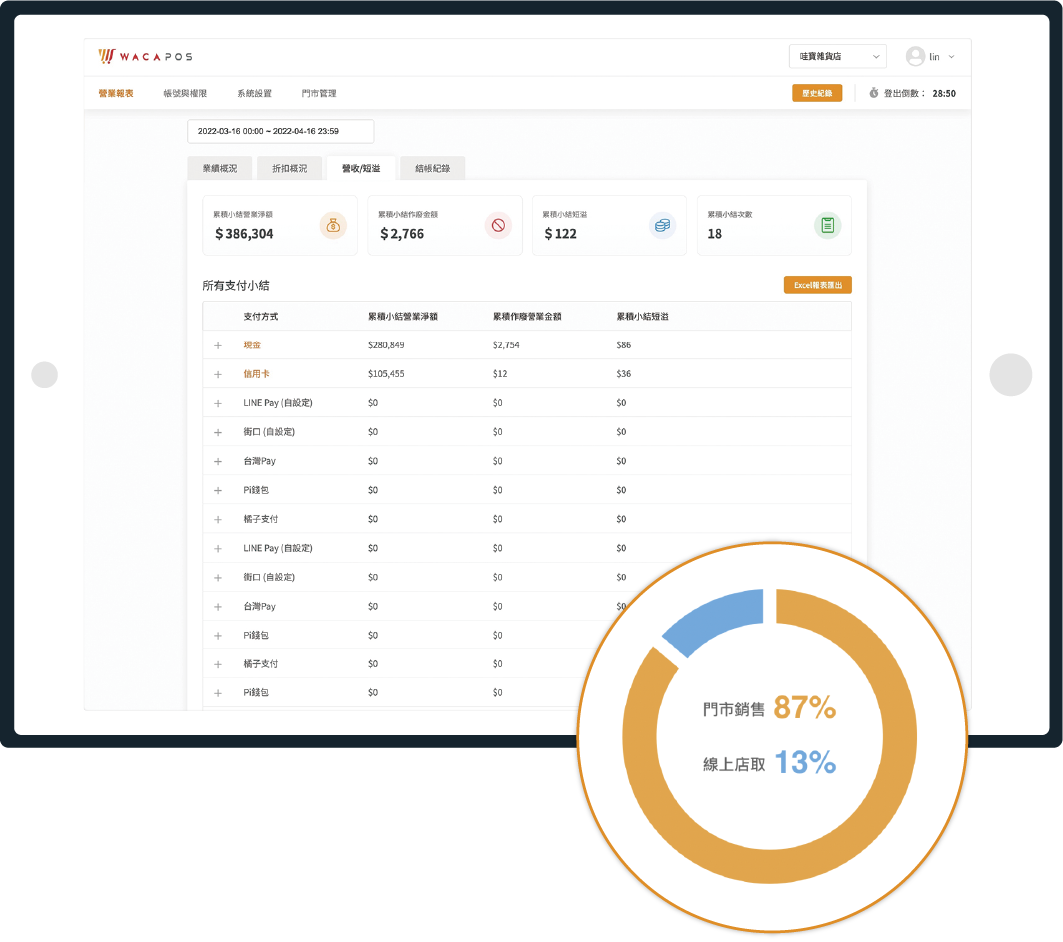Expand the 信用卡 payment row
The height and width of the screenshot is (942, 1063).
coord(217,374)
